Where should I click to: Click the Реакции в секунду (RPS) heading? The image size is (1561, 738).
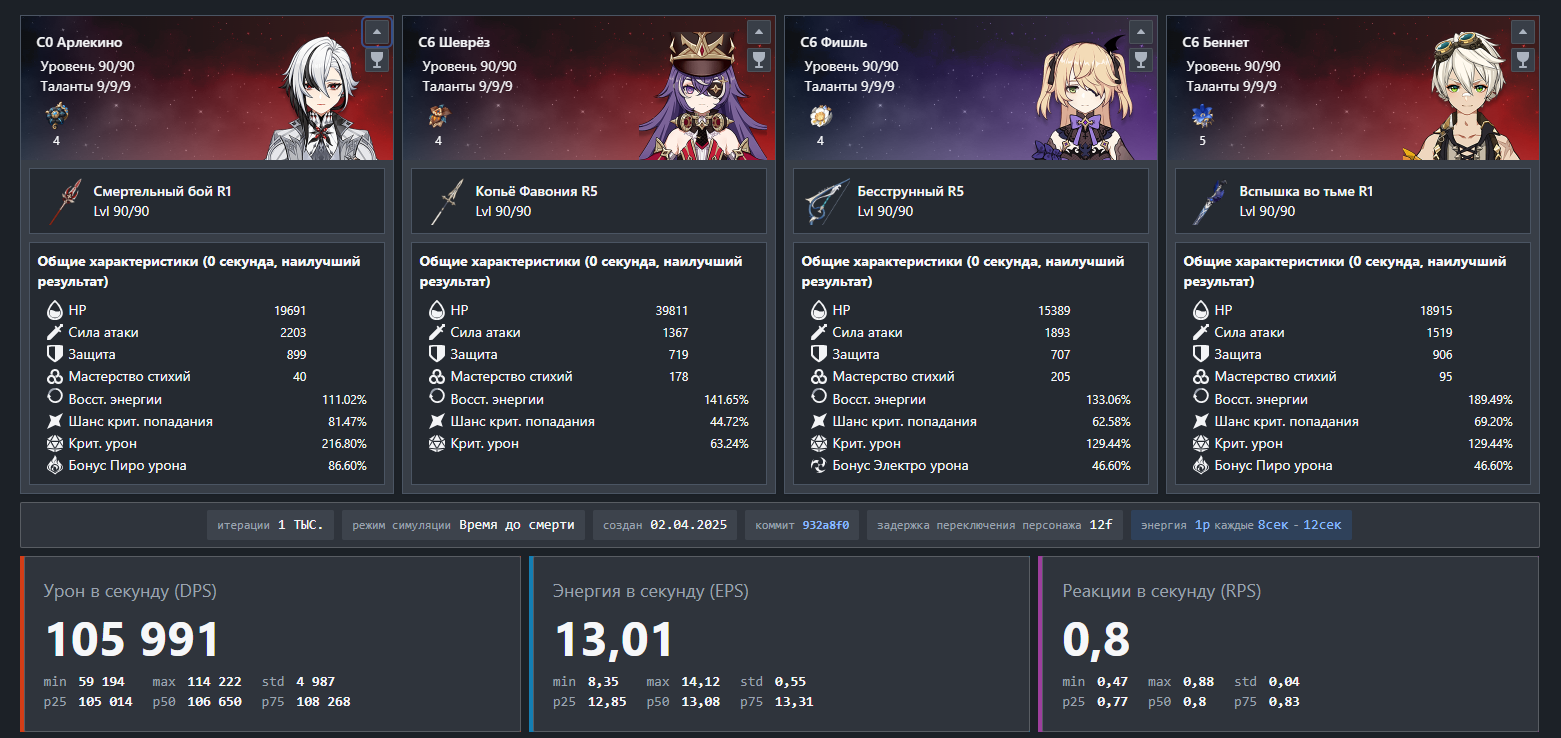pos(1162,591)
